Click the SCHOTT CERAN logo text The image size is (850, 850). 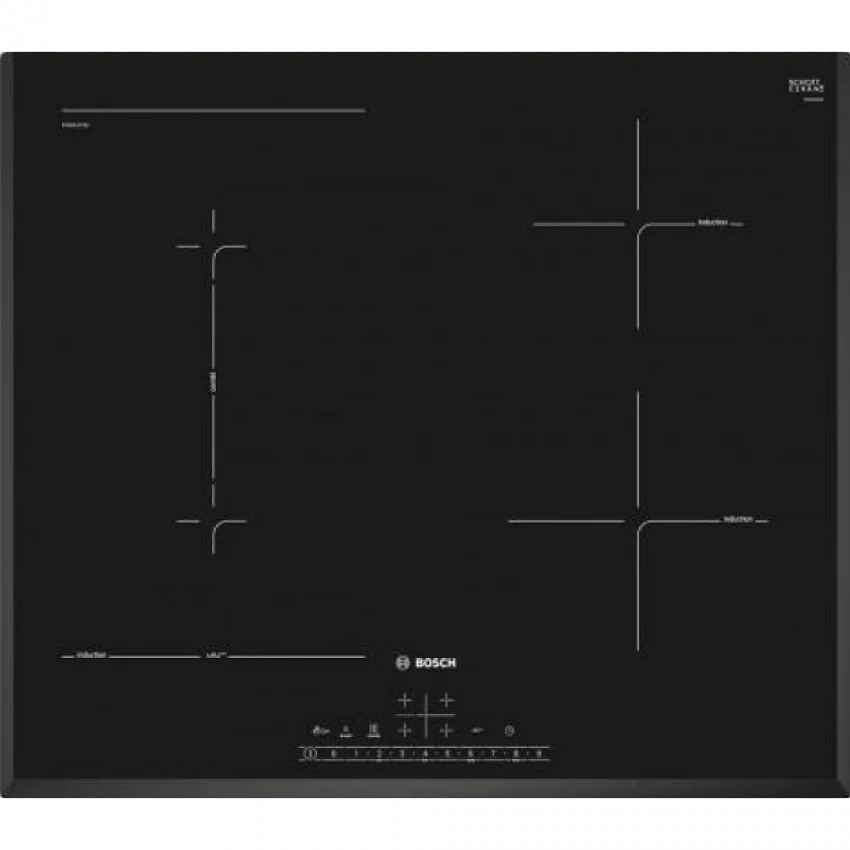point(806,86)
